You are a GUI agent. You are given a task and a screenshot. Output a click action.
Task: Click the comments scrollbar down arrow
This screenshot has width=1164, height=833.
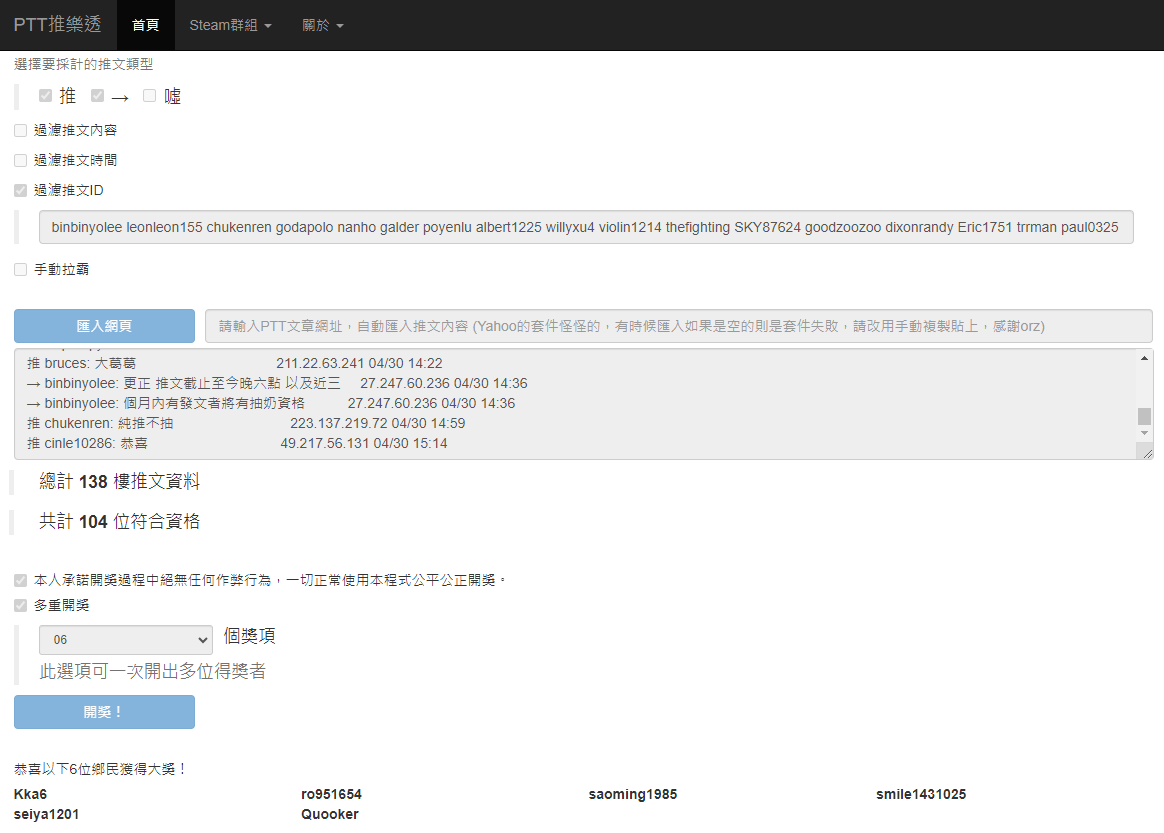pos(1145,433)
